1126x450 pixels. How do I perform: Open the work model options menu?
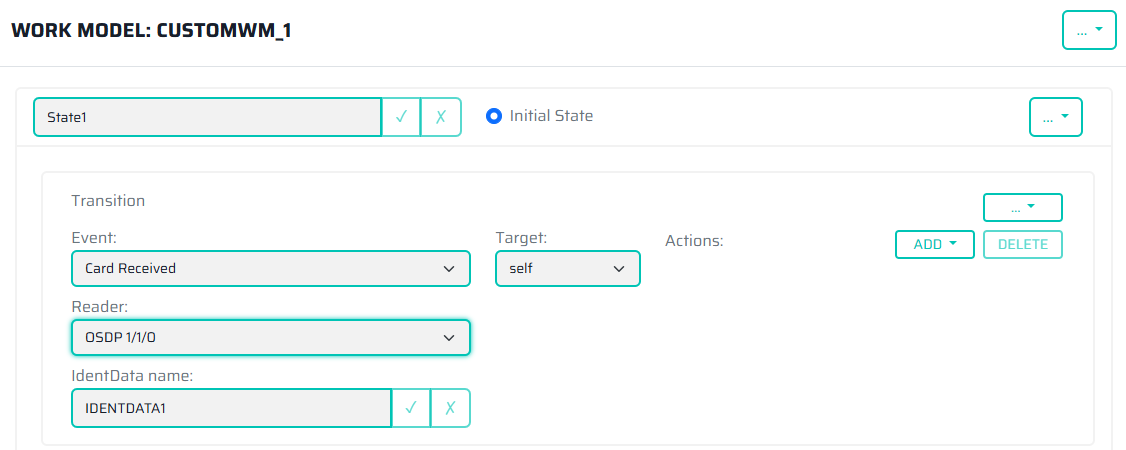[1088, 30]
